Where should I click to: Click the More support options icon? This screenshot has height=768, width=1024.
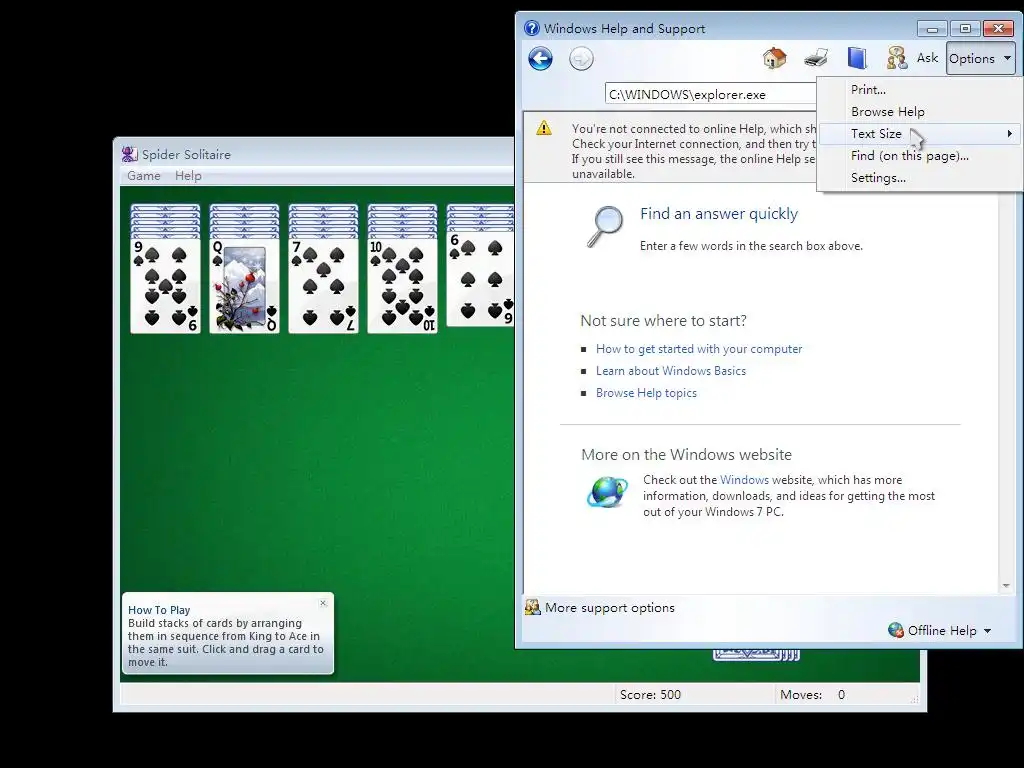(x=533, y=607)
